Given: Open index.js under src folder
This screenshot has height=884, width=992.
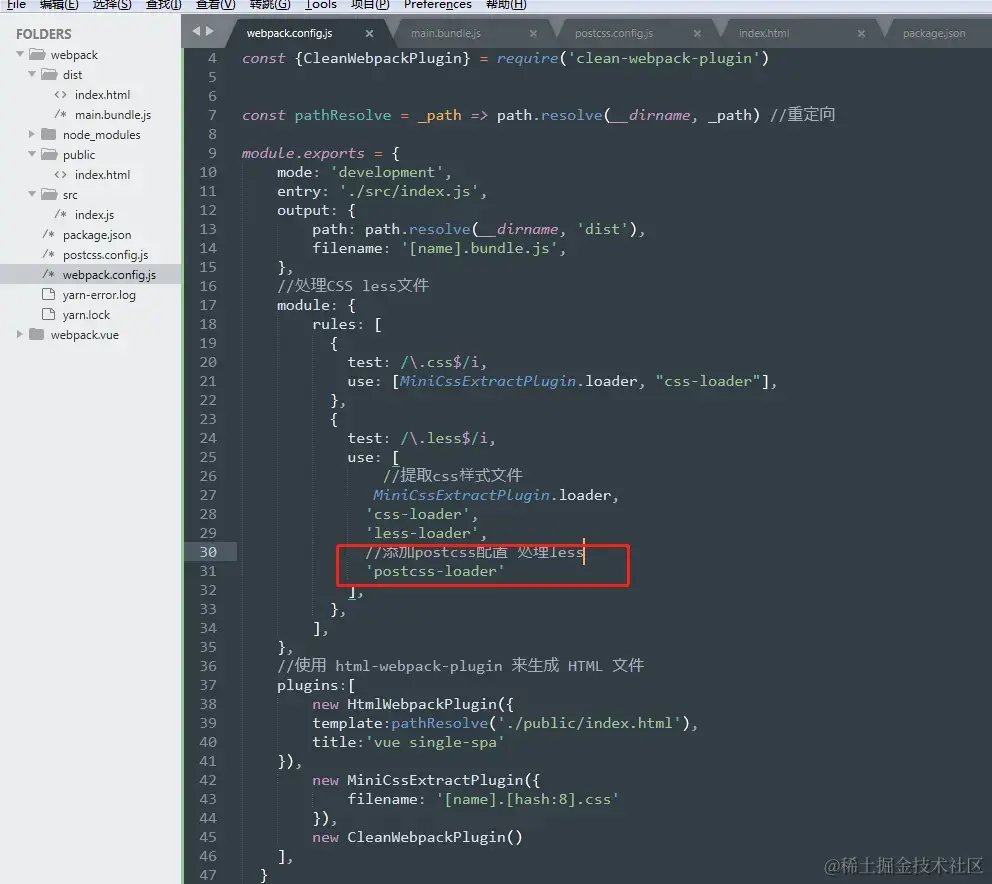Looking at the screenshot, I should [94, 215].
